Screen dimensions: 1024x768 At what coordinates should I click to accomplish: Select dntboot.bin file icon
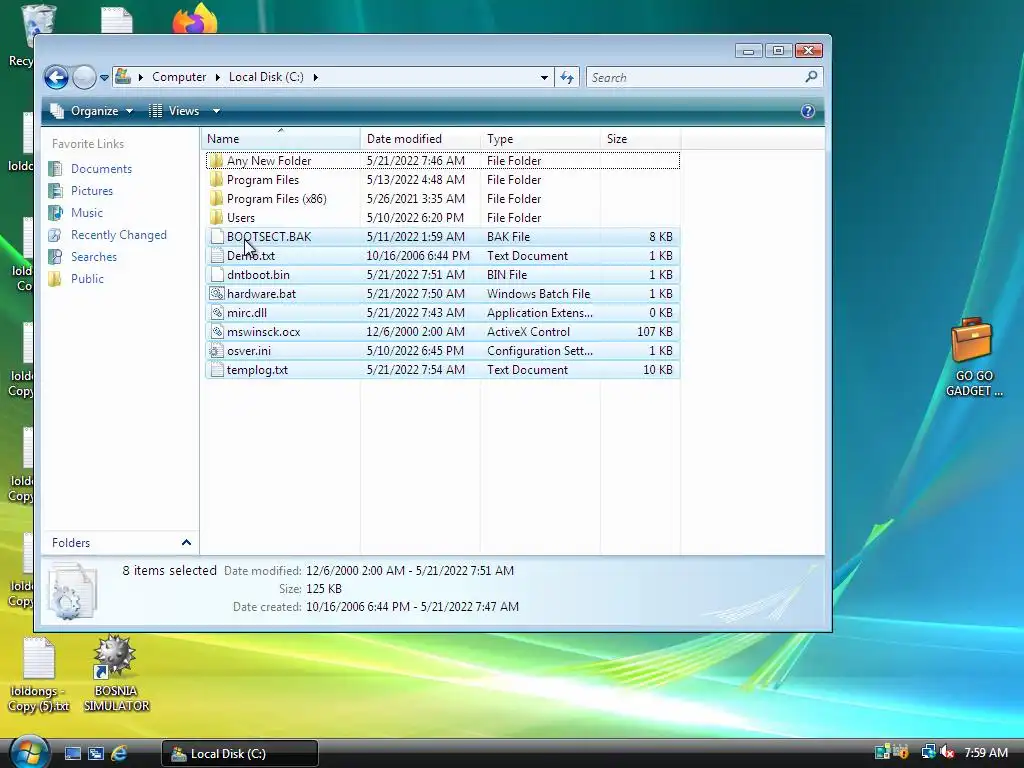(216, 274)
